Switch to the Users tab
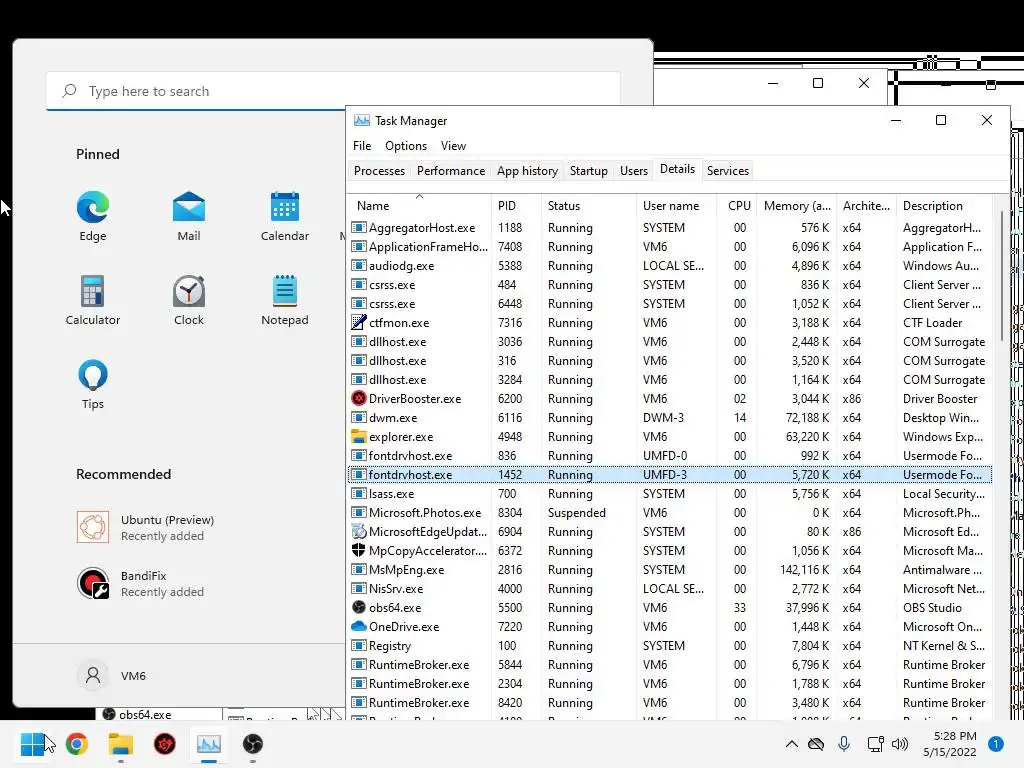1024x768 pixels. [633, 170]
